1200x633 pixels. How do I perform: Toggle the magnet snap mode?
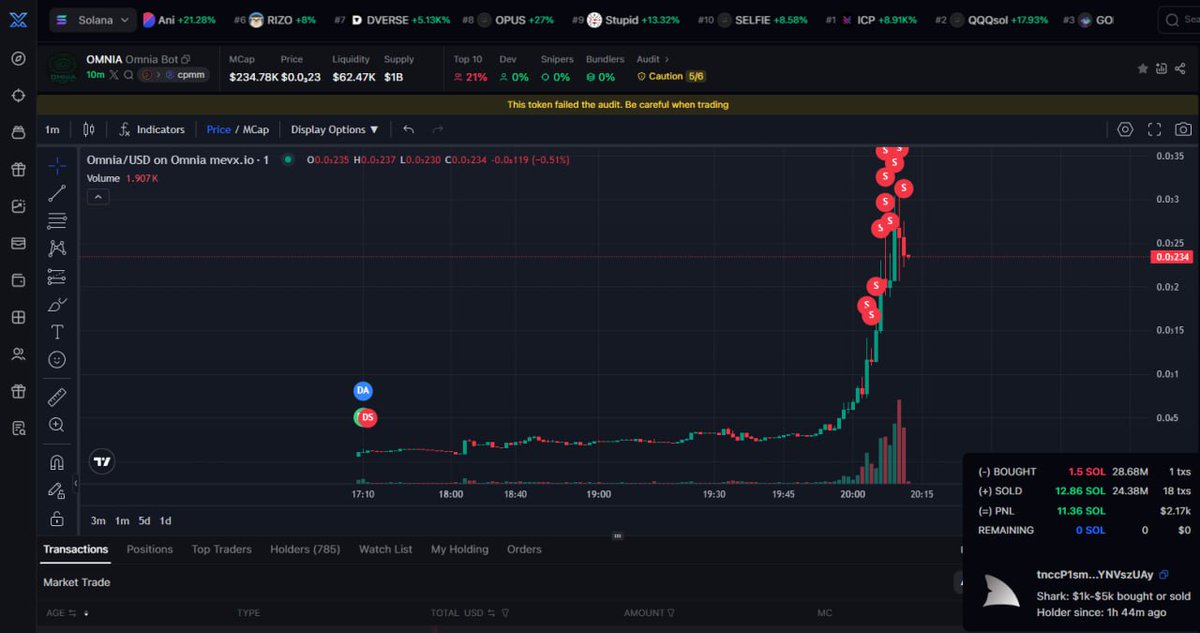pyautogui.click(x=57, y=463)
